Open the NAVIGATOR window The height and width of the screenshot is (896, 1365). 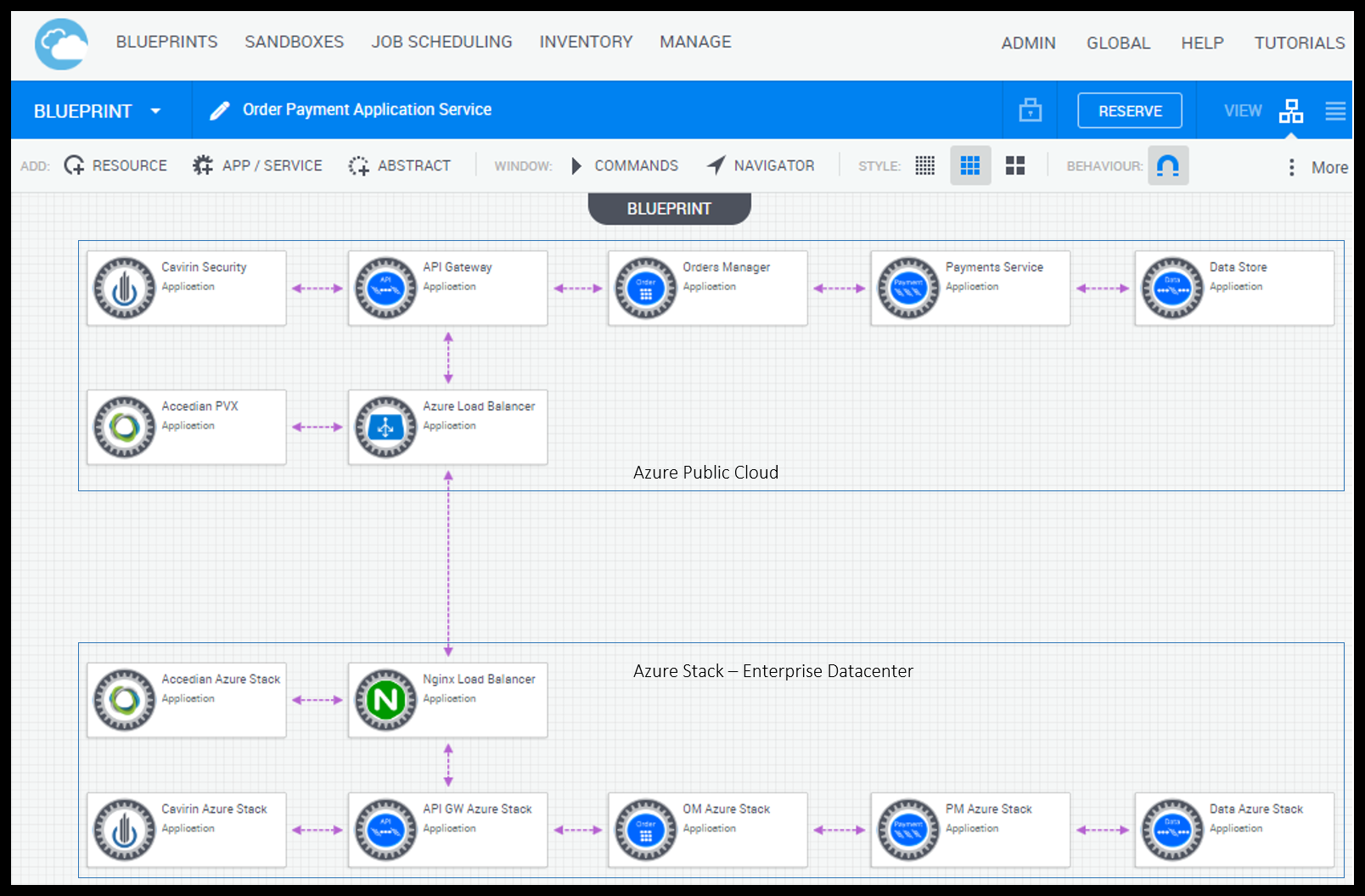coord(761,165)
